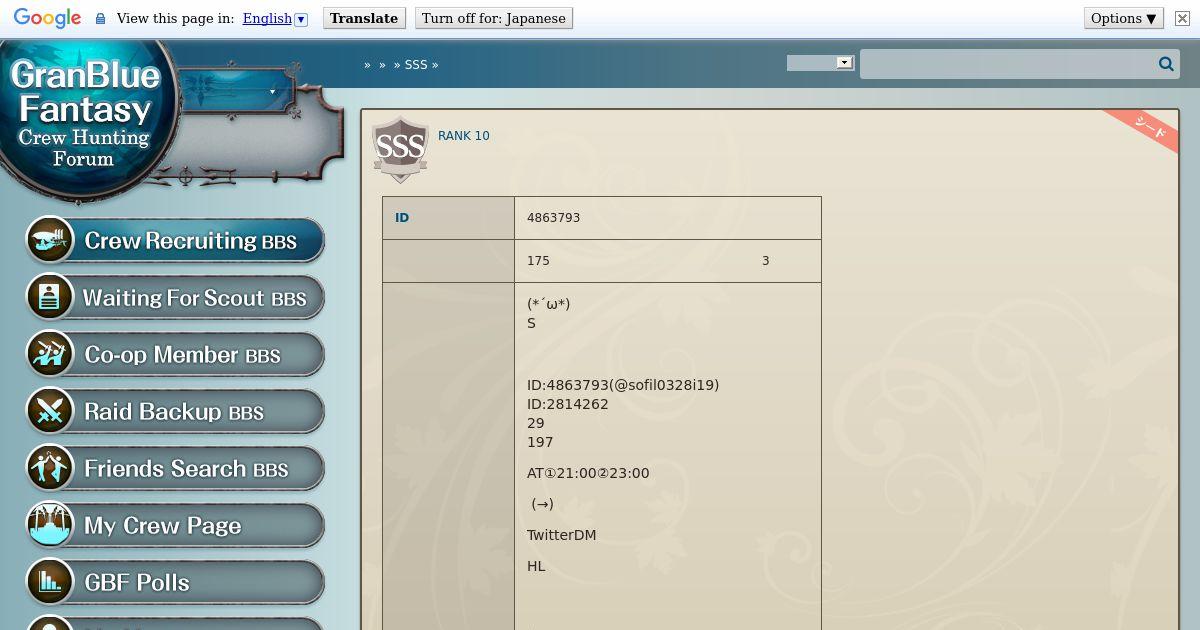Click the Friends Search people icon
The image size is (1200, 630).
pyautogui.click(x=50, y=468)
